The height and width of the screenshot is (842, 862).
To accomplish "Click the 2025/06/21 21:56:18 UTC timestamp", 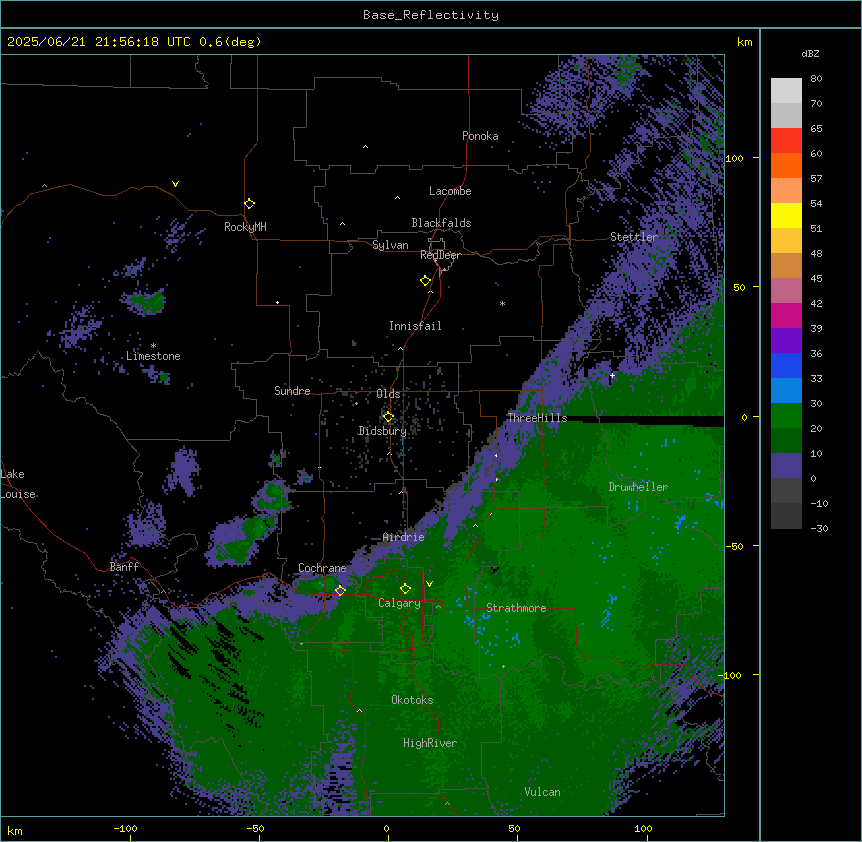I will pos(99,42).
